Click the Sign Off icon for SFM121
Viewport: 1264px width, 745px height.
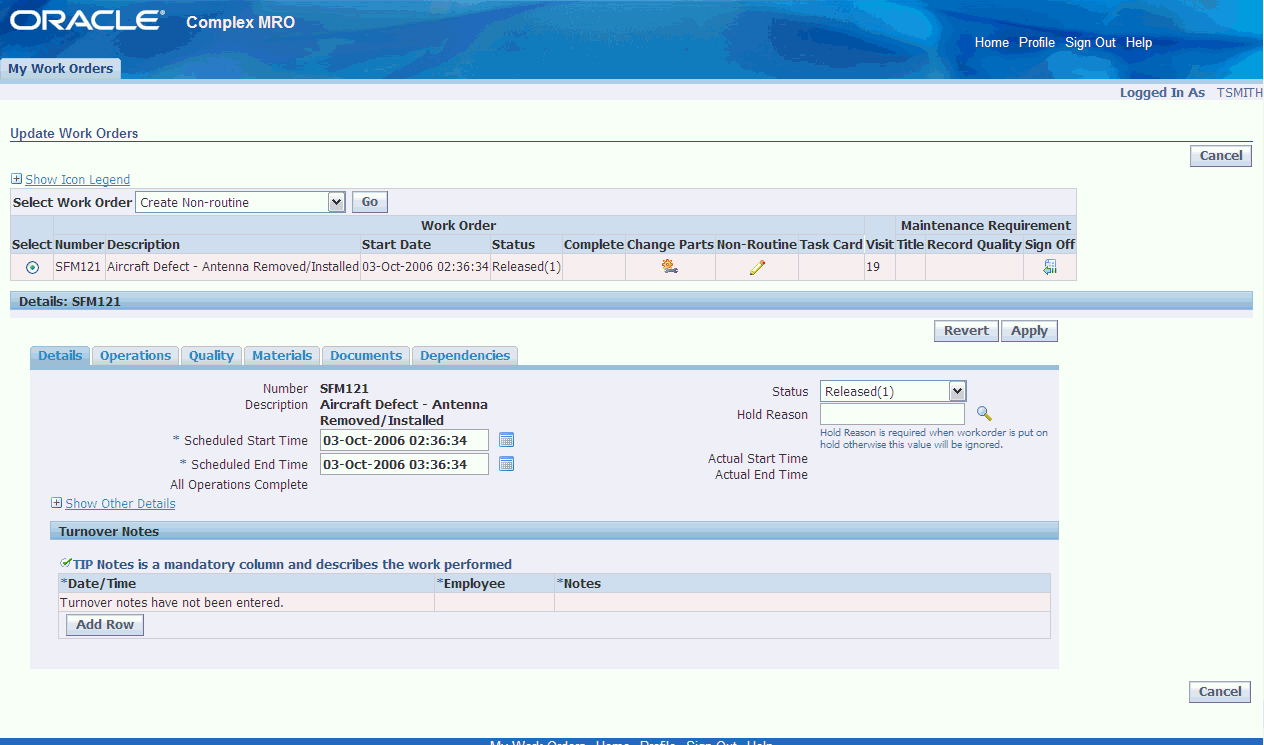coord(1050,267)
